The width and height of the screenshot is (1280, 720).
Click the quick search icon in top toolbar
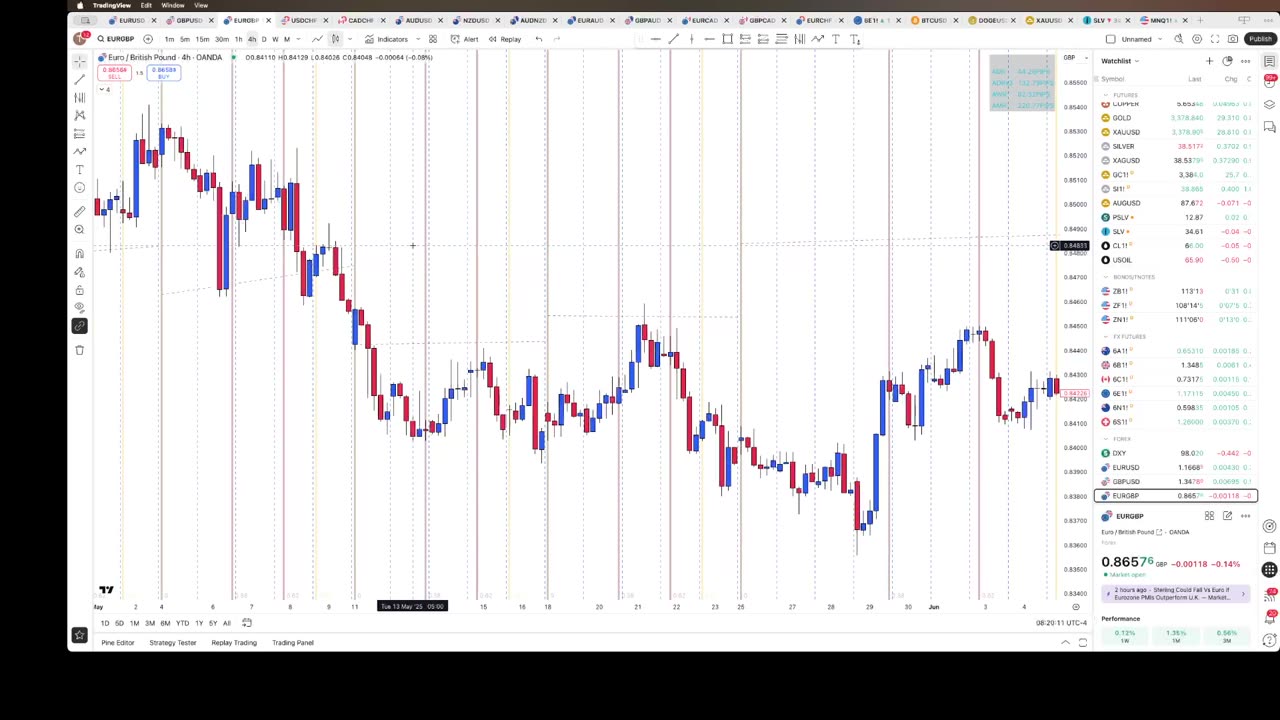1179,39
